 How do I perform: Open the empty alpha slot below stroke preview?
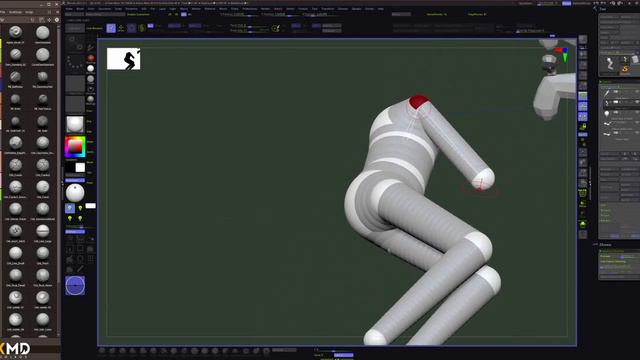[x=75, y=83]
